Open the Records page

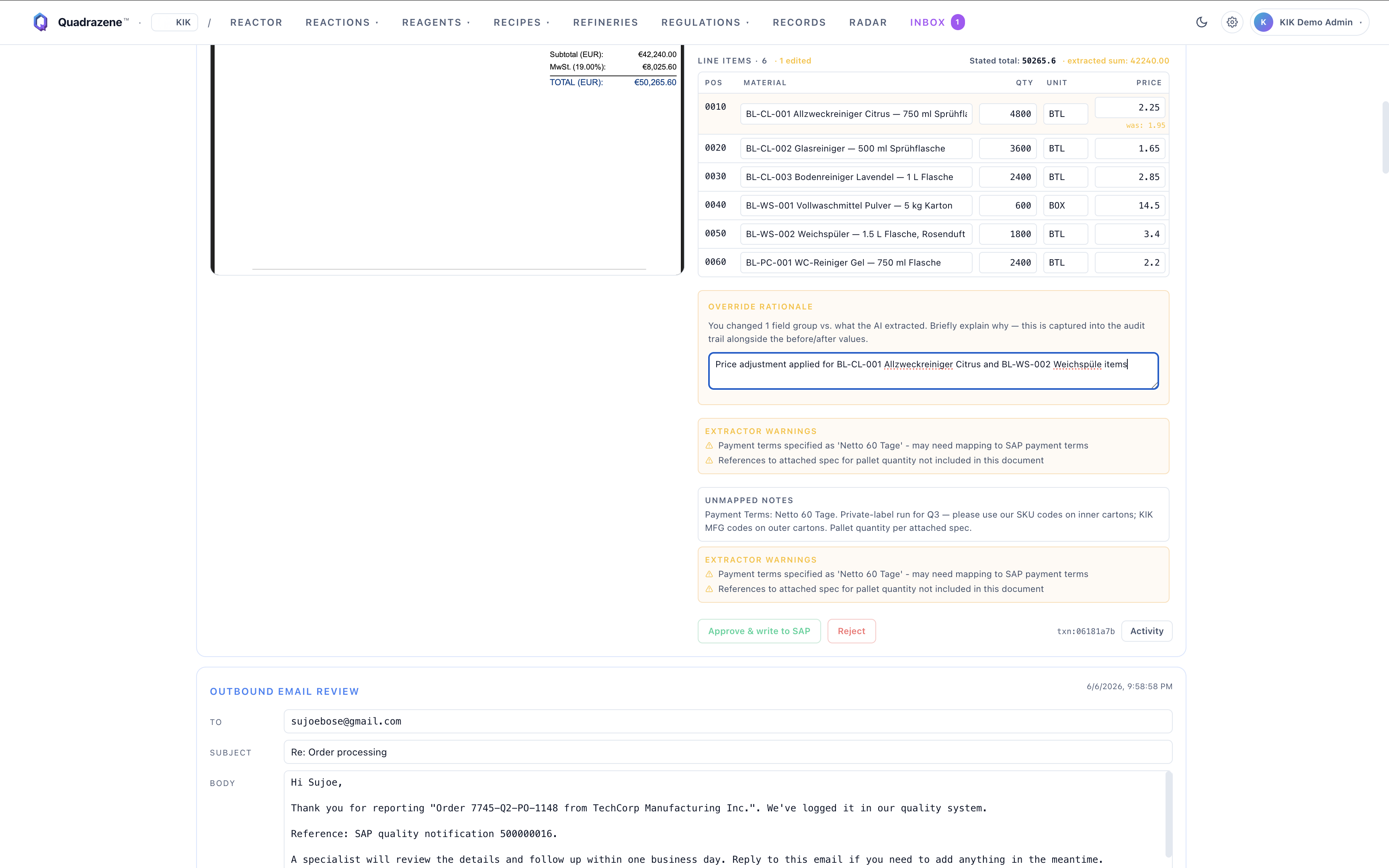point(799,23)
